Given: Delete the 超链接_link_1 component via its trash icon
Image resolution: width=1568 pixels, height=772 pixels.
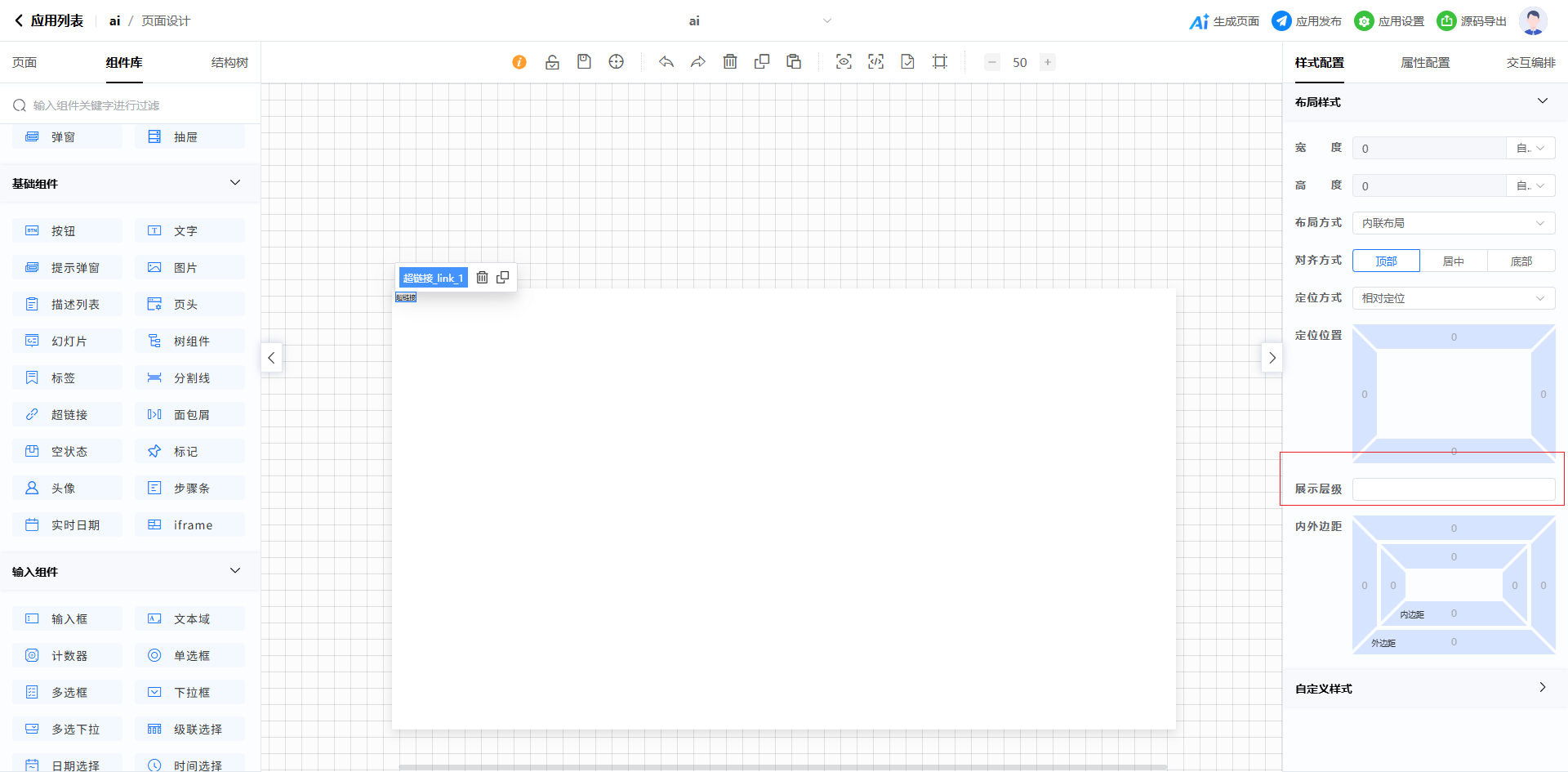Looking at the screenshot, I should [x=483, y=278].
